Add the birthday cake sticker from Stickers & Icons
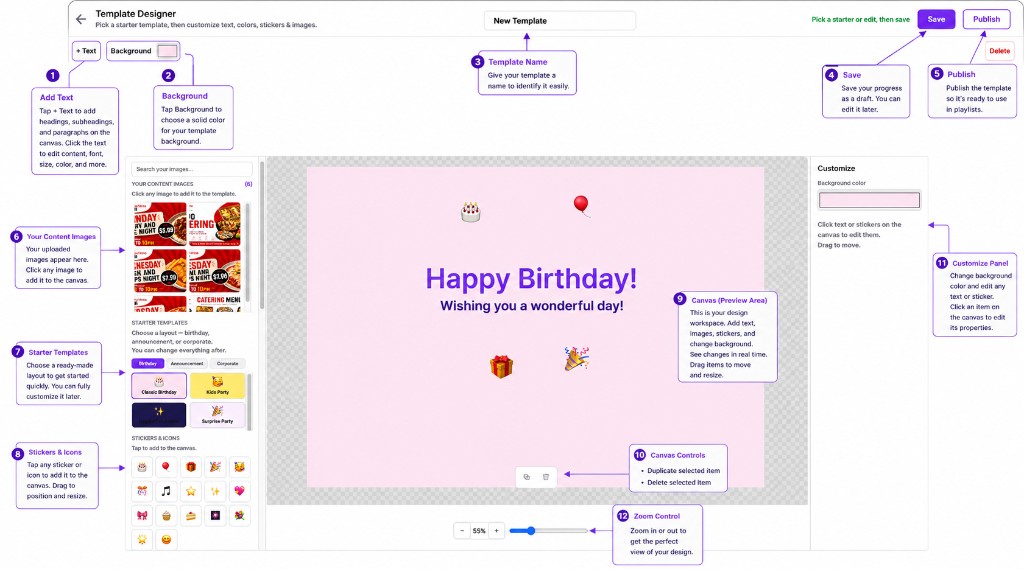This screenshot has width=1024, height=569. pos(142,467)
